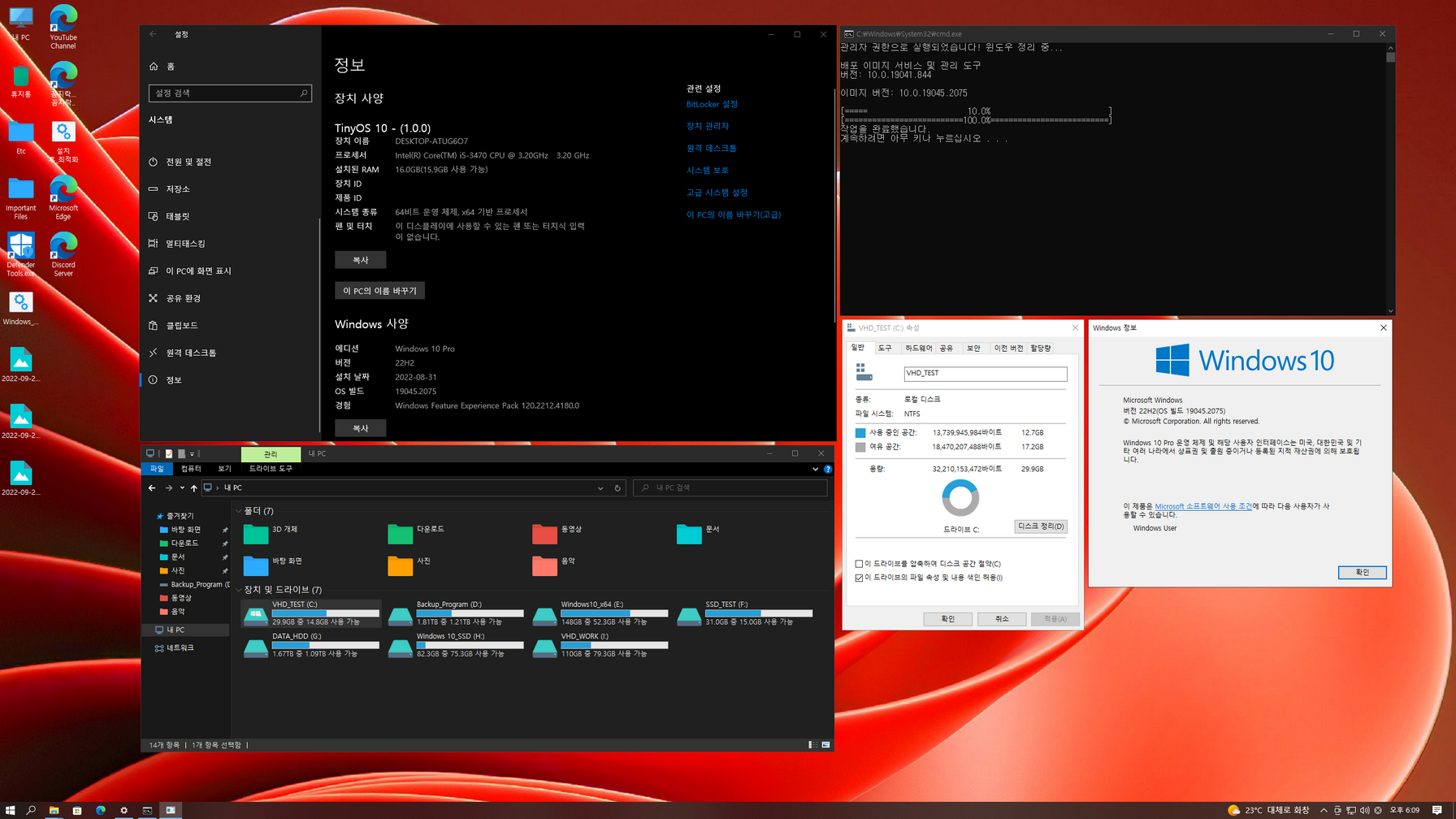Viewport: 1456px width, 819px height.
Task: Open the address bar history dropdown
Action: click(x=600, y=488)
